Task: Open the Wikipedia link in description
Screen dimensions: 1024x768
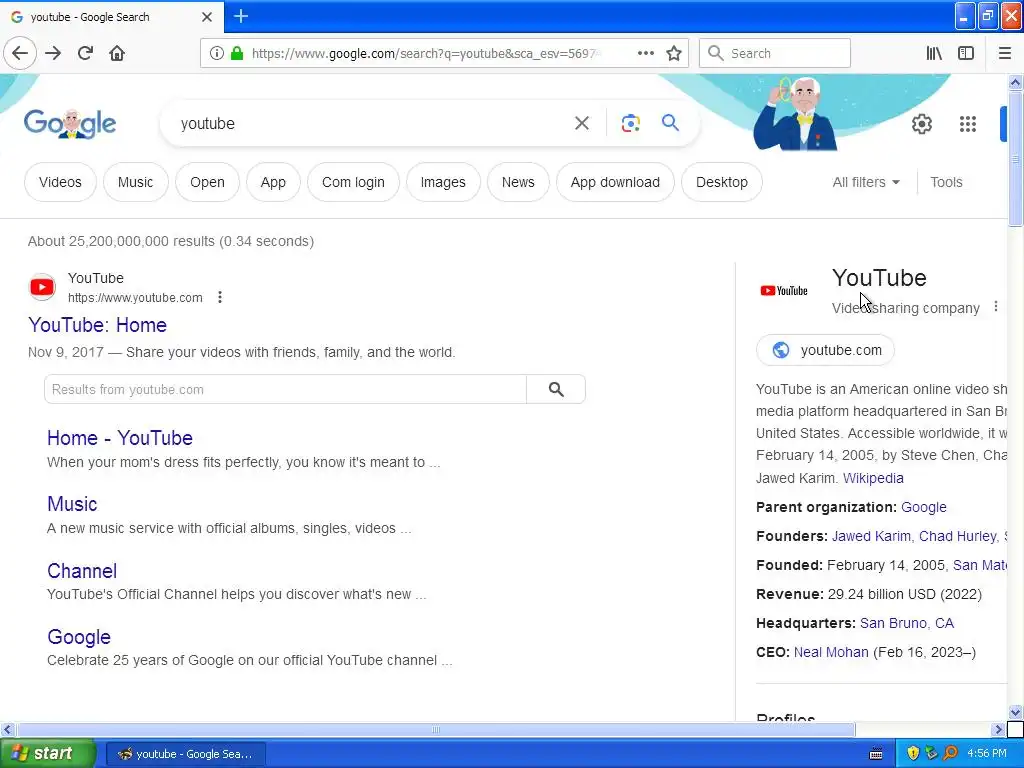Action: click(x=873, y=478)
